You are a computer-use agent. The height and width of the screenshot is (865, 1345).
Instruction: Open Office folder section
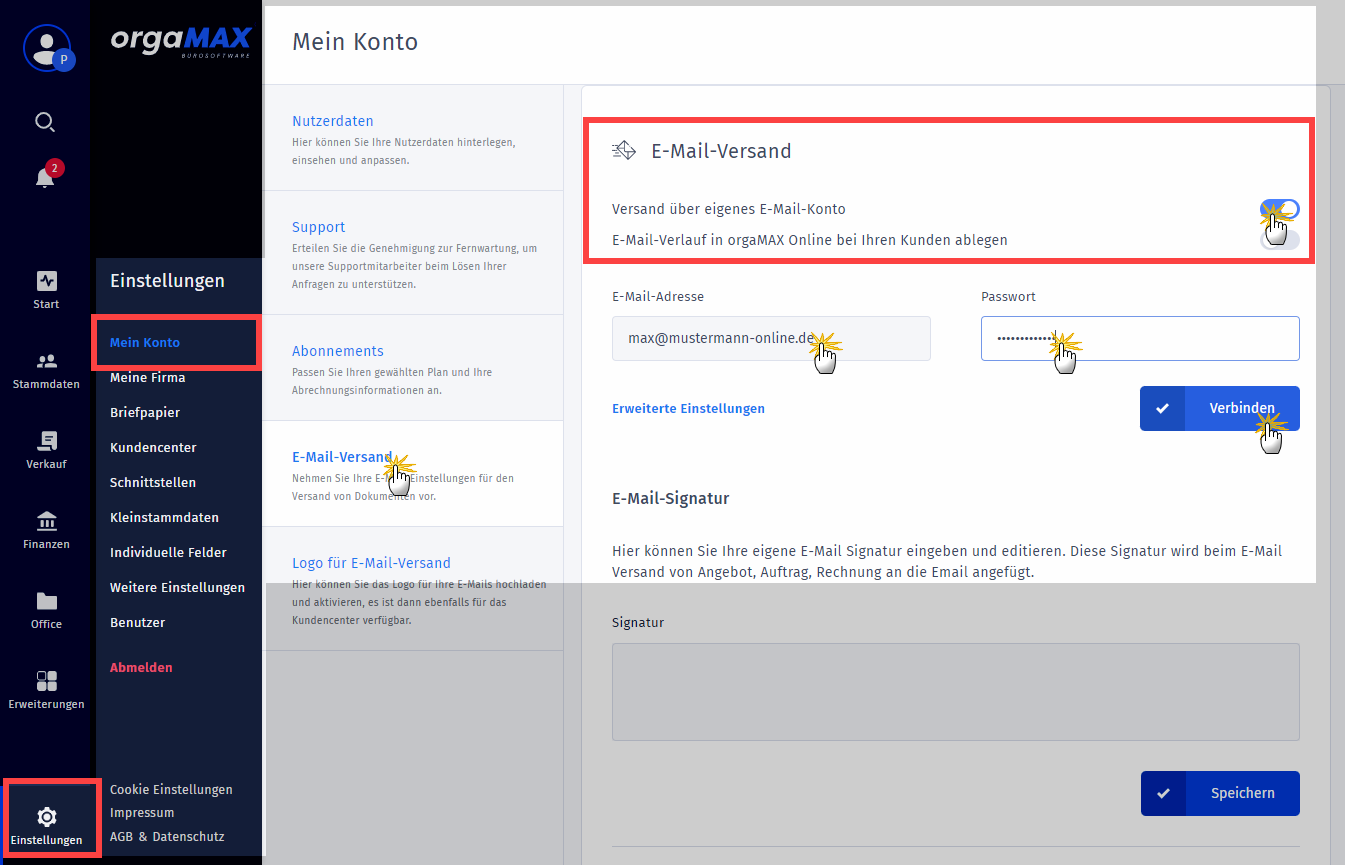pyautogui.click(x=46, y=610)
